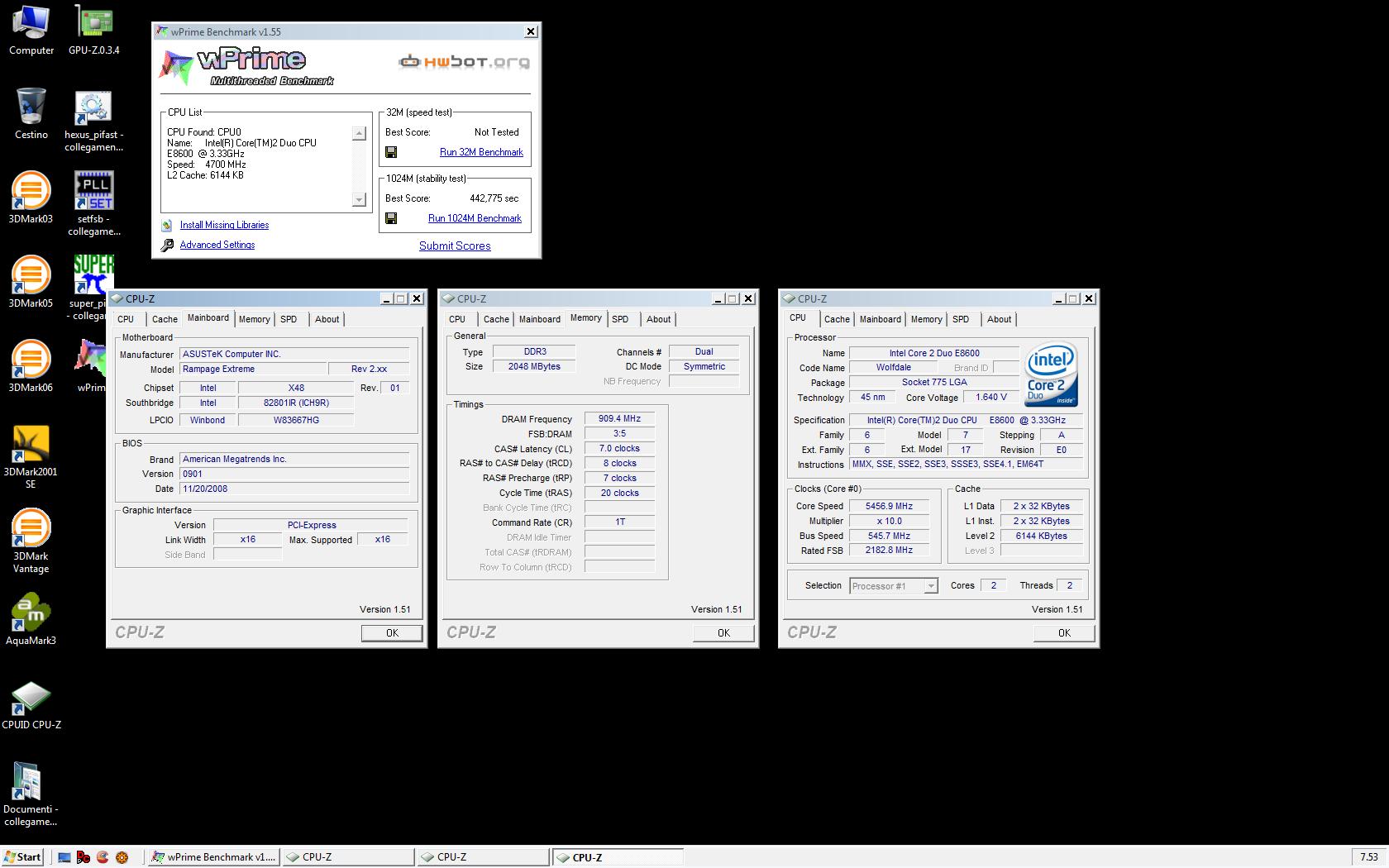The image size is (1389, 868).
Task: Click the show desktop quick launch icon
Action: (x=64, y=857)
